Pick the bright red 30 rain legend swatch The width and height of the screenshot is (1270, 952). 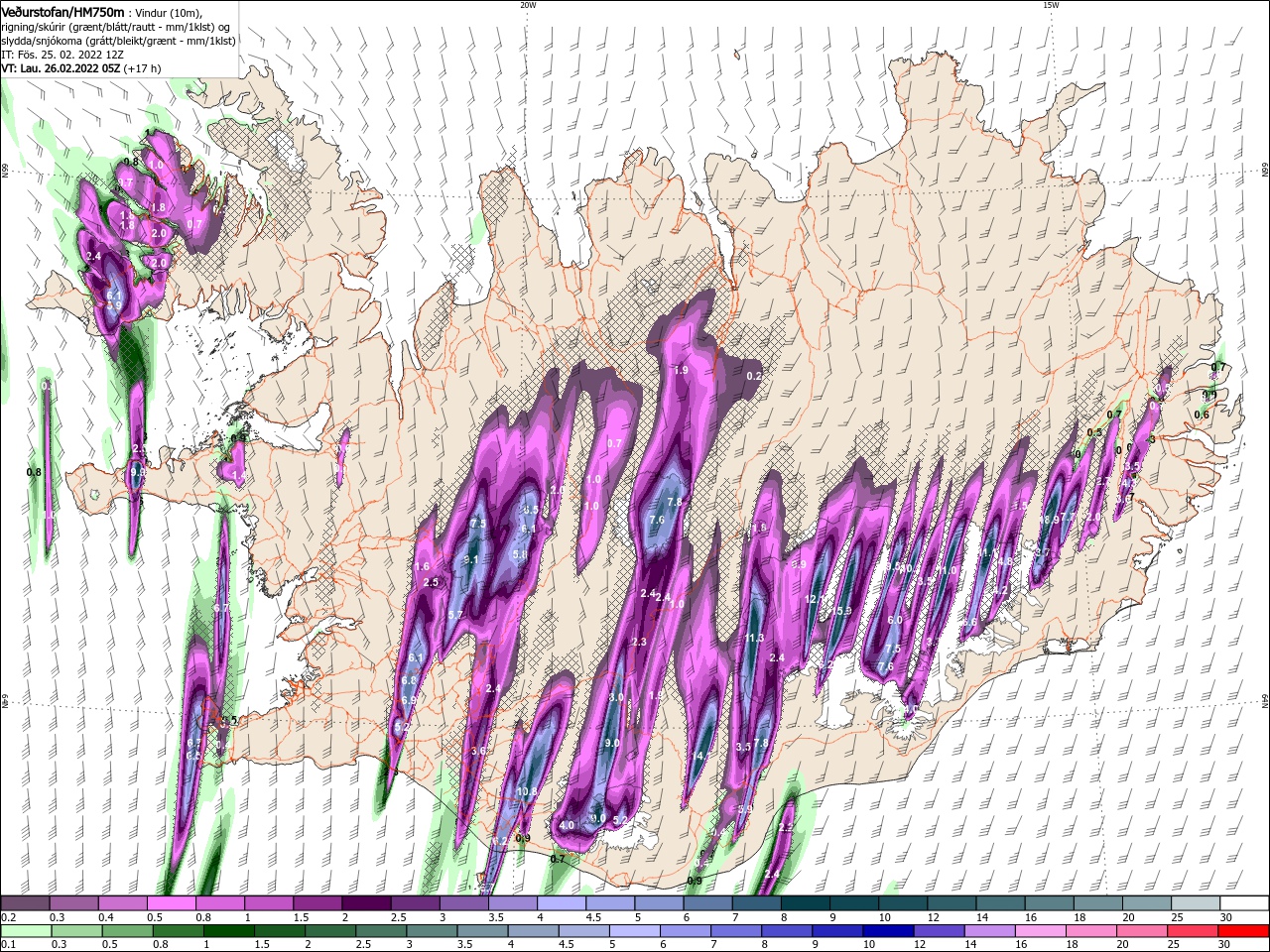pyautogui.click(x=1243, y=931)
